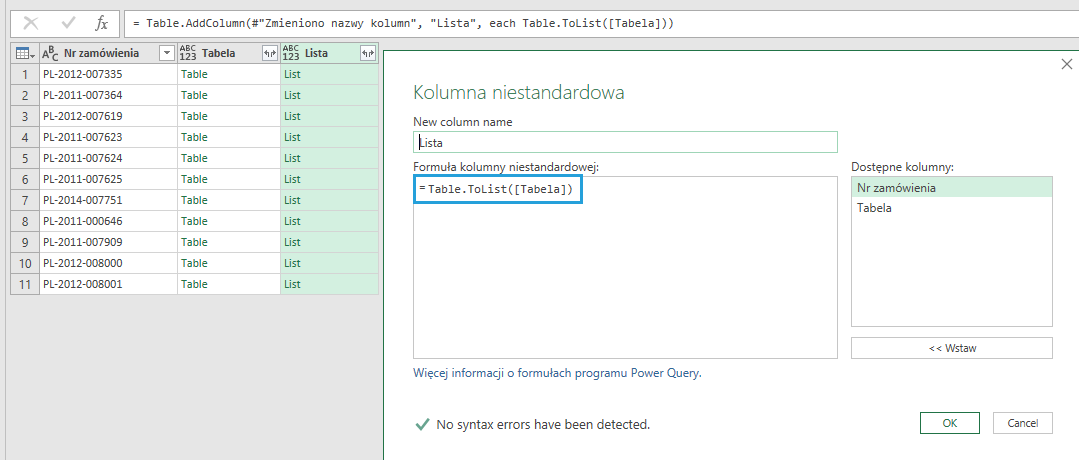Click the ABC123 type icon of Lista column

[291, 53]
